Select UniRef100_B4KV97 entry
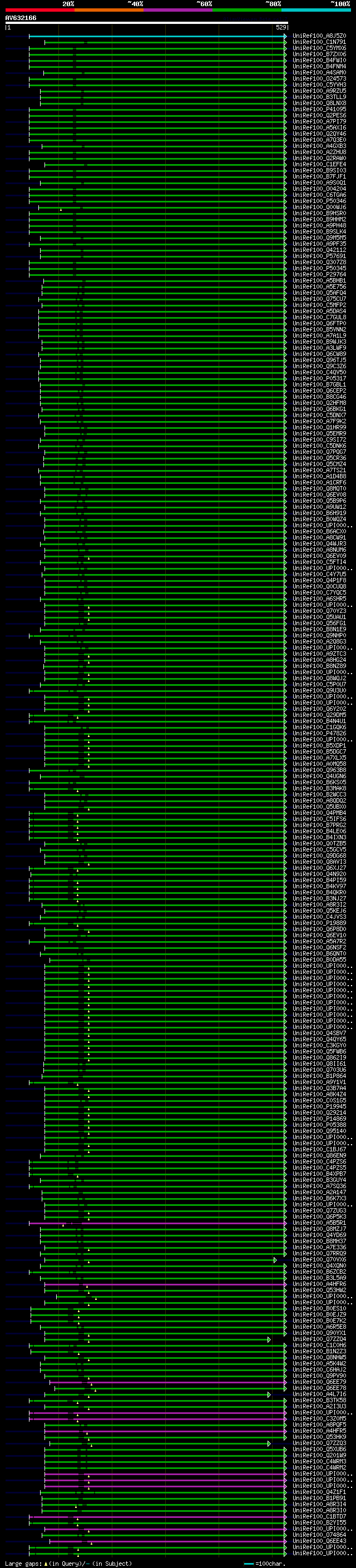The height and width of the screenshot is (1568, 356). (319, 886)
